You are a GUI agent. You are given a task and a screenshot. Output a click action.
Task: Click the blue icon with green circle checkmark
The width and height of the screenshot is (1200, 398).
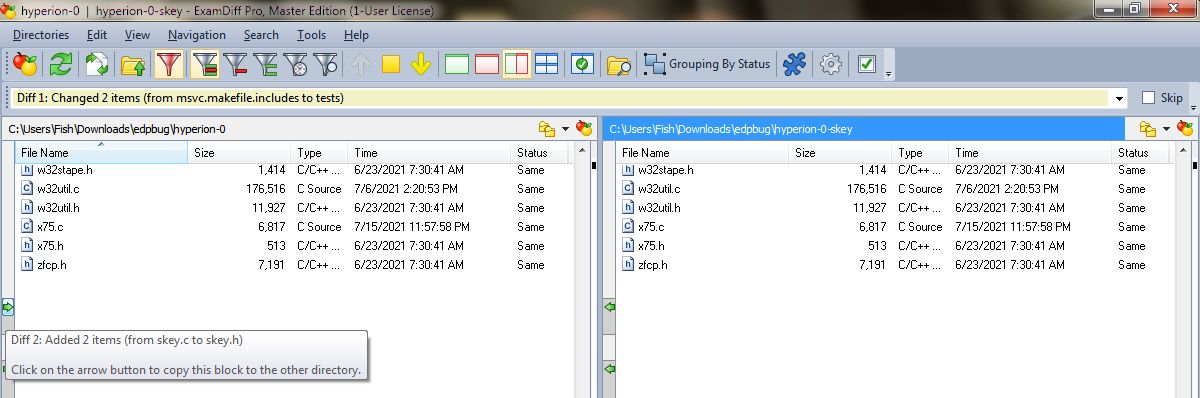582,65
